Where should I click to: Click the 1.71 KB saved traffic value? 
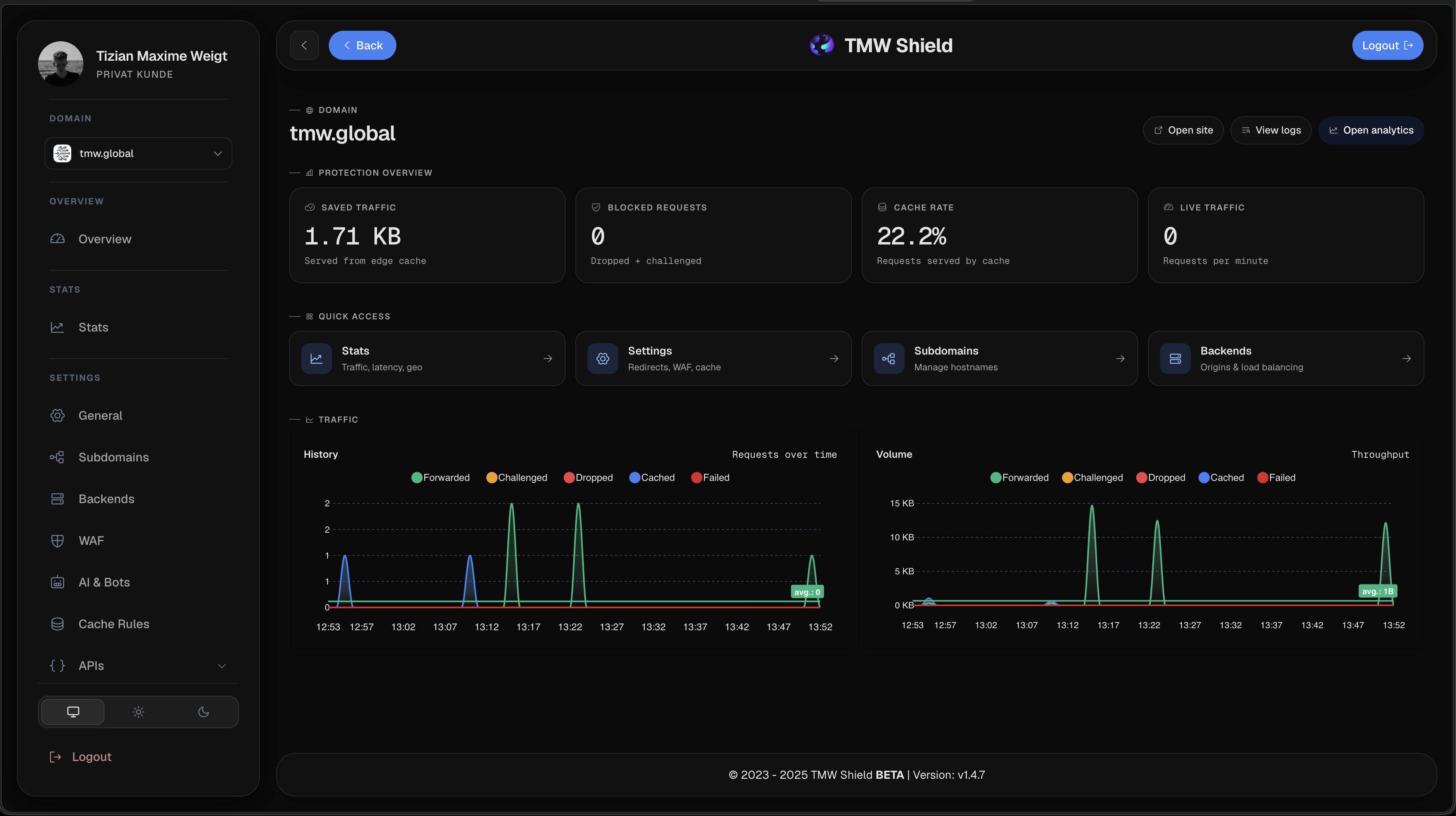pos(353,236)
